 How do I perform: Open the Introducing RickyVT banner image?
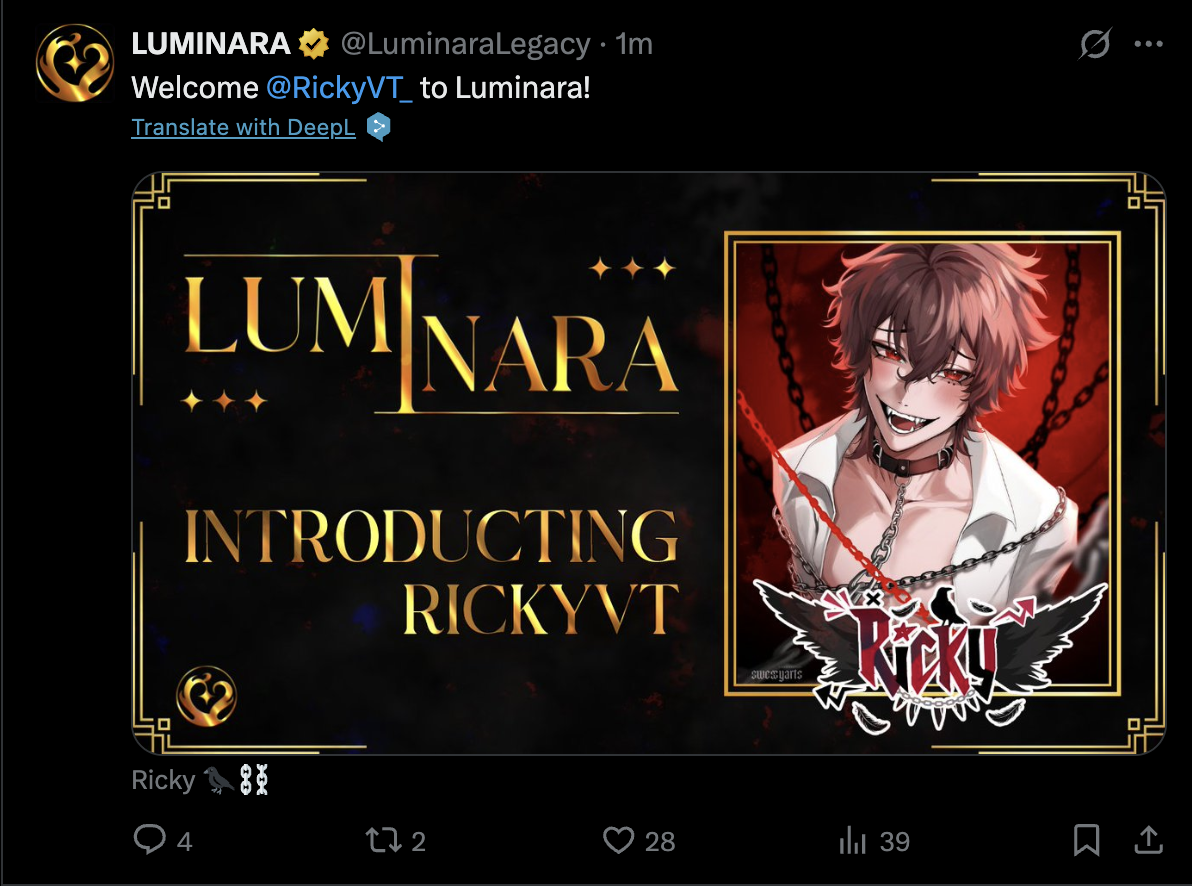[648, 463]
